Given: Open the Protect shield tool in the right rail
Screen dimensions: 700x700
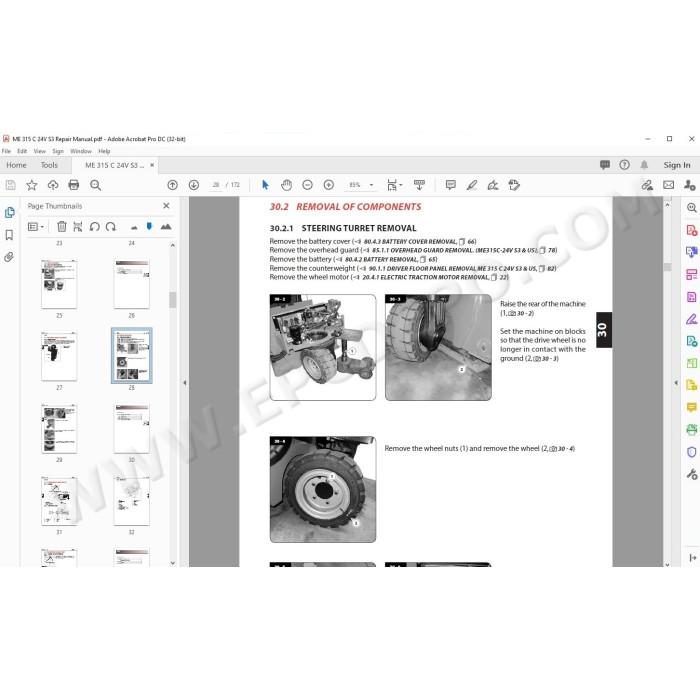Looking at the screenshot, I should click(692, 452).
